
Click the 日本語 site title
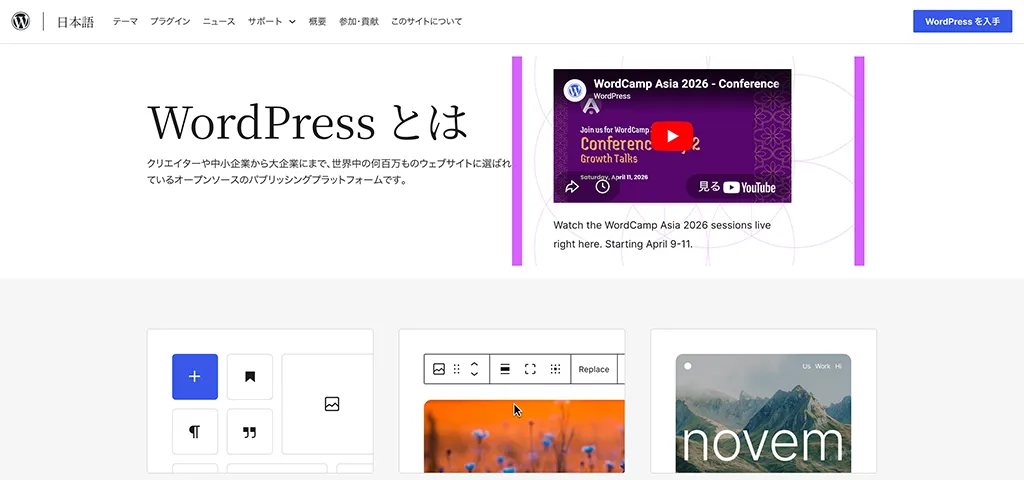tap(75, 22)
